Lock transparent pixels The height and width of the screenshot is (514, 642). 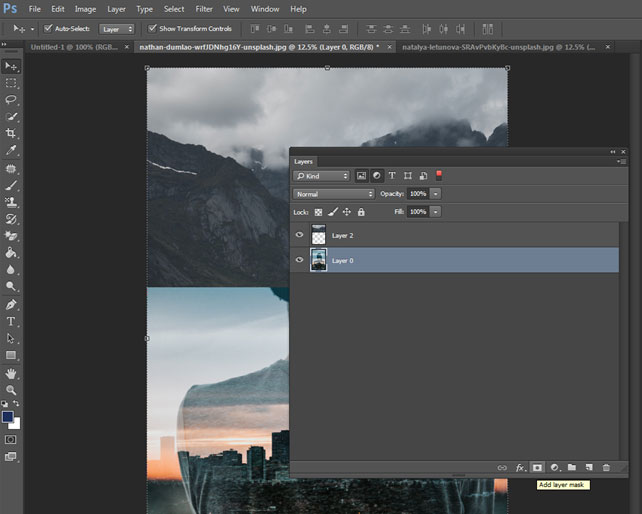tap(318, 212)
